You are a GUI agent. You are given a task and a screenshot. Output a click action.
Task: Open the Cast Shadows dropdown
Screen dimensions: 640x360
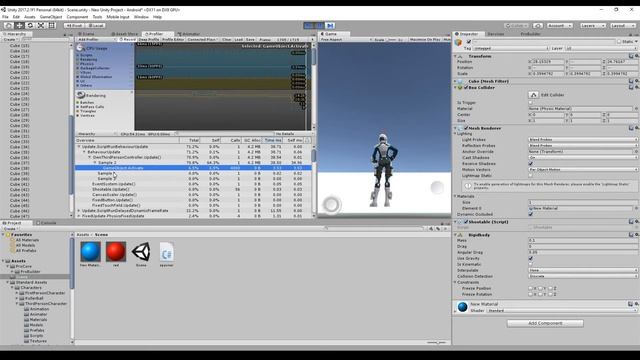tap(583, 158)
